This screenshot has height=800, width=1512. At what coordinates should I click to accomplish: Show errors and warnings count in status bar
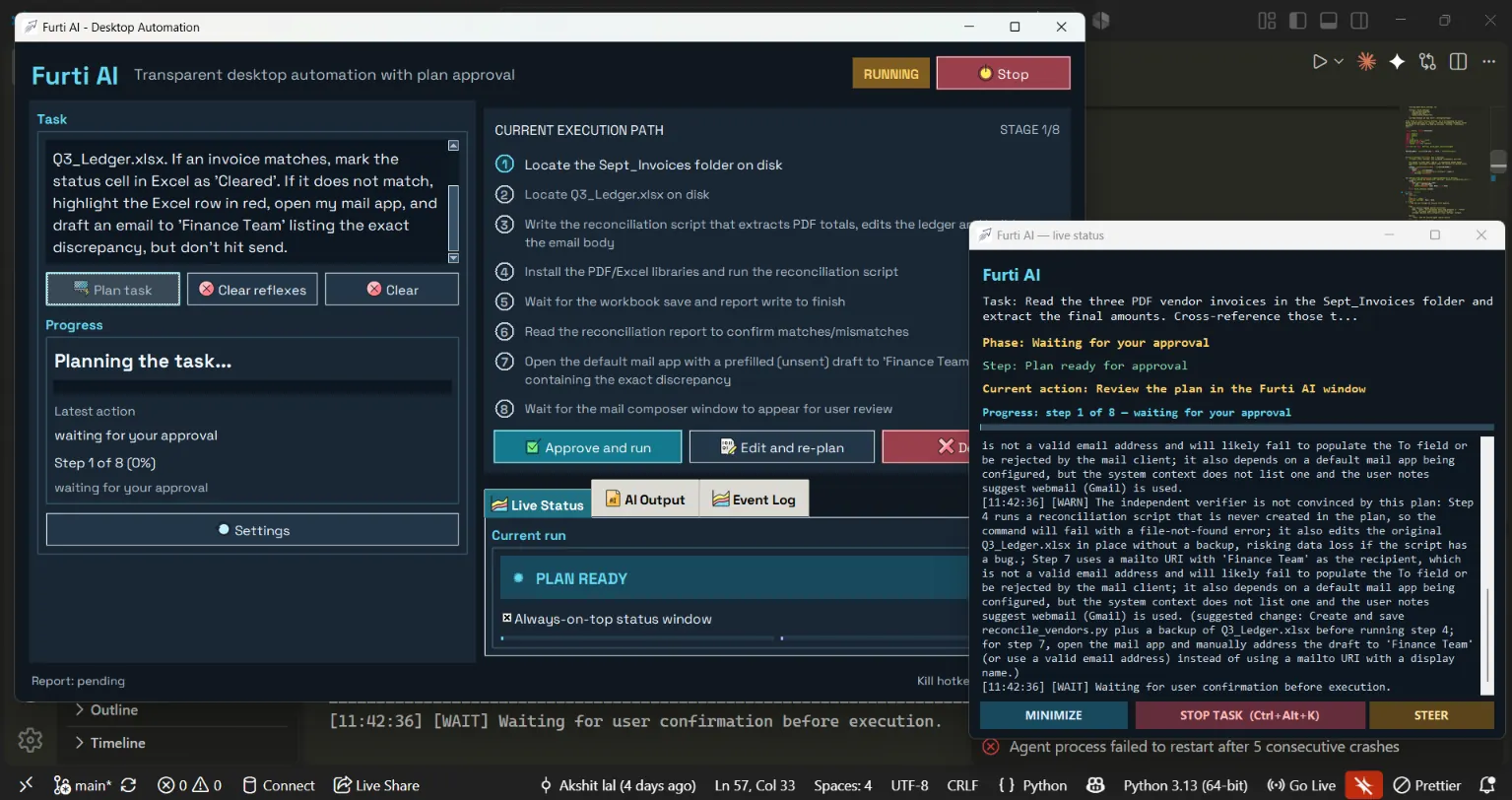(191, 785)
